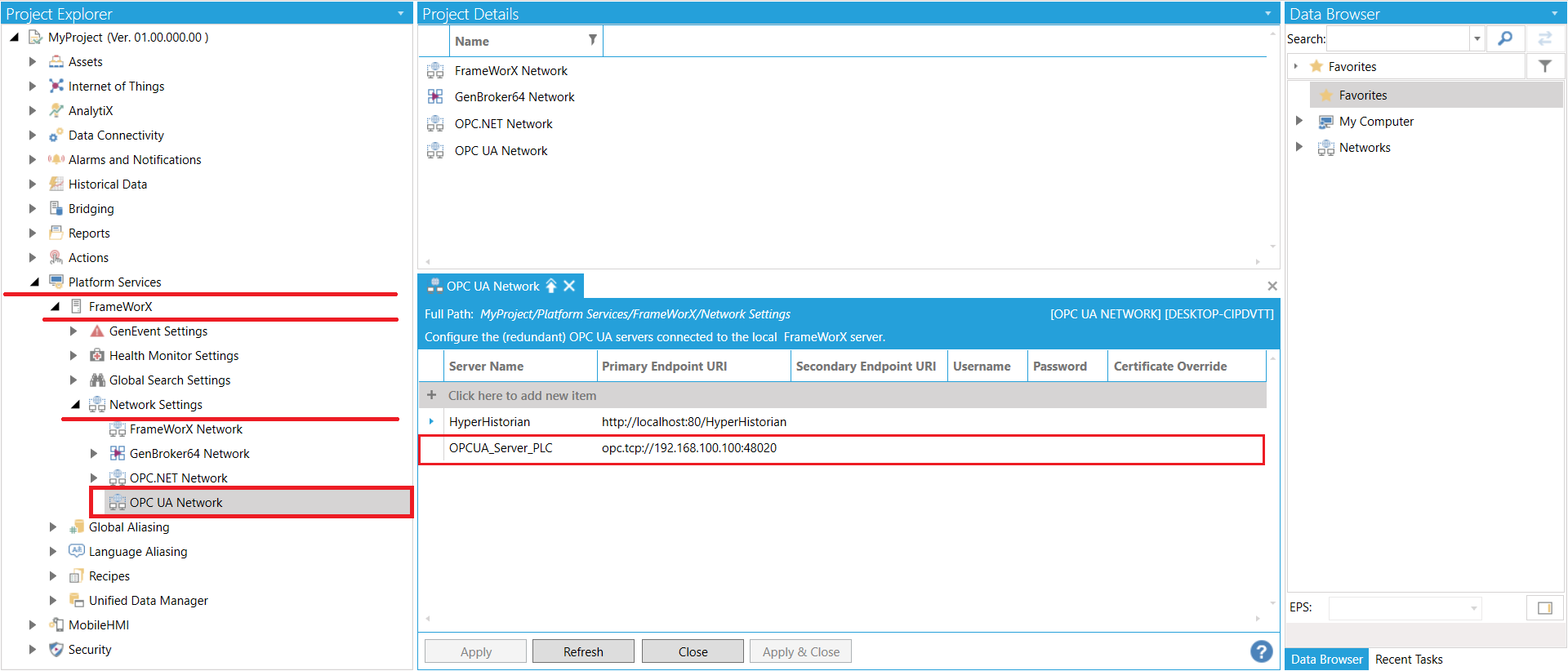Image resolution: width=1568 pixels, height=671 pixels.
Task: Click the search magnifier in Data Browser
Action: 1505,38
